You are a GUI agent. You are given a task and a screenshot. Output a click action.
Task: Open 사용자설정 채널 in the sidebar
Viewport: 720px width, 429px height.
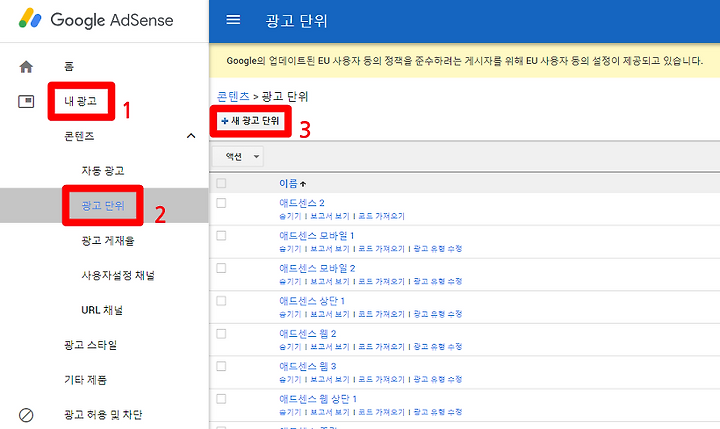point(118,276)
